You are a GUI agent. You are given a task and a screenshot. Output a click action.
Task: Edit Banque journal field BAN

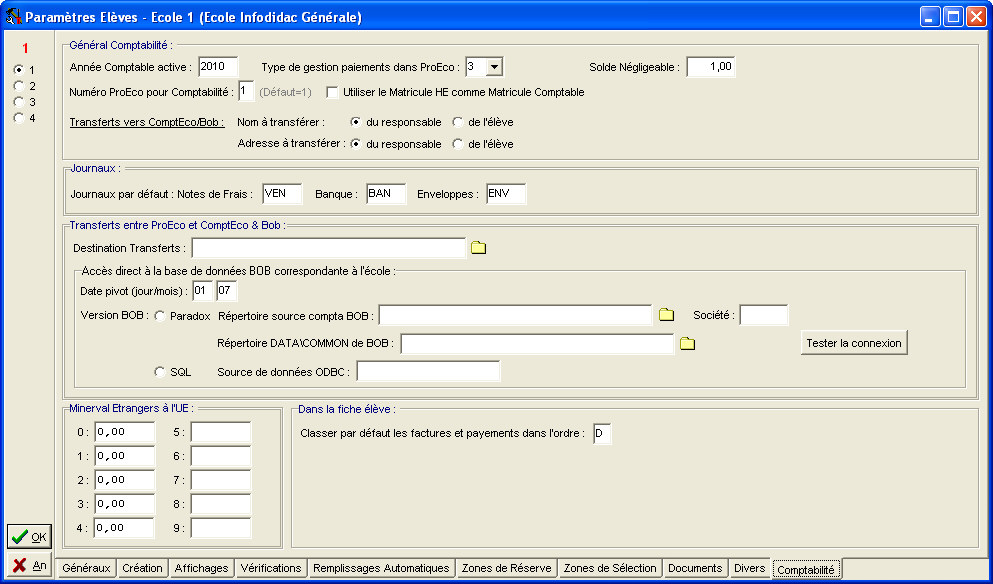click(386, 194)
